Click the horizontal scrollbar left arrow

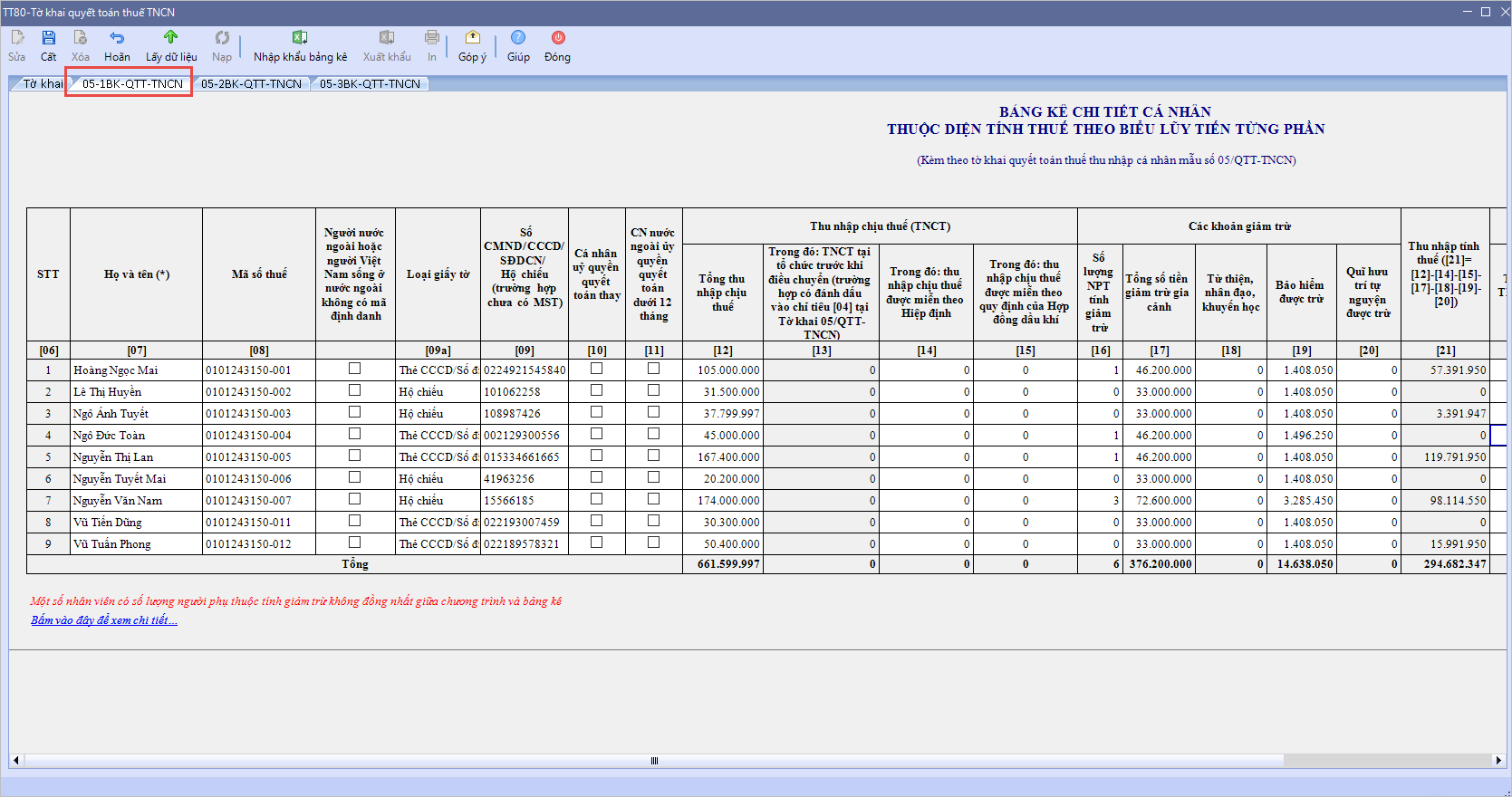pos(15,761)
